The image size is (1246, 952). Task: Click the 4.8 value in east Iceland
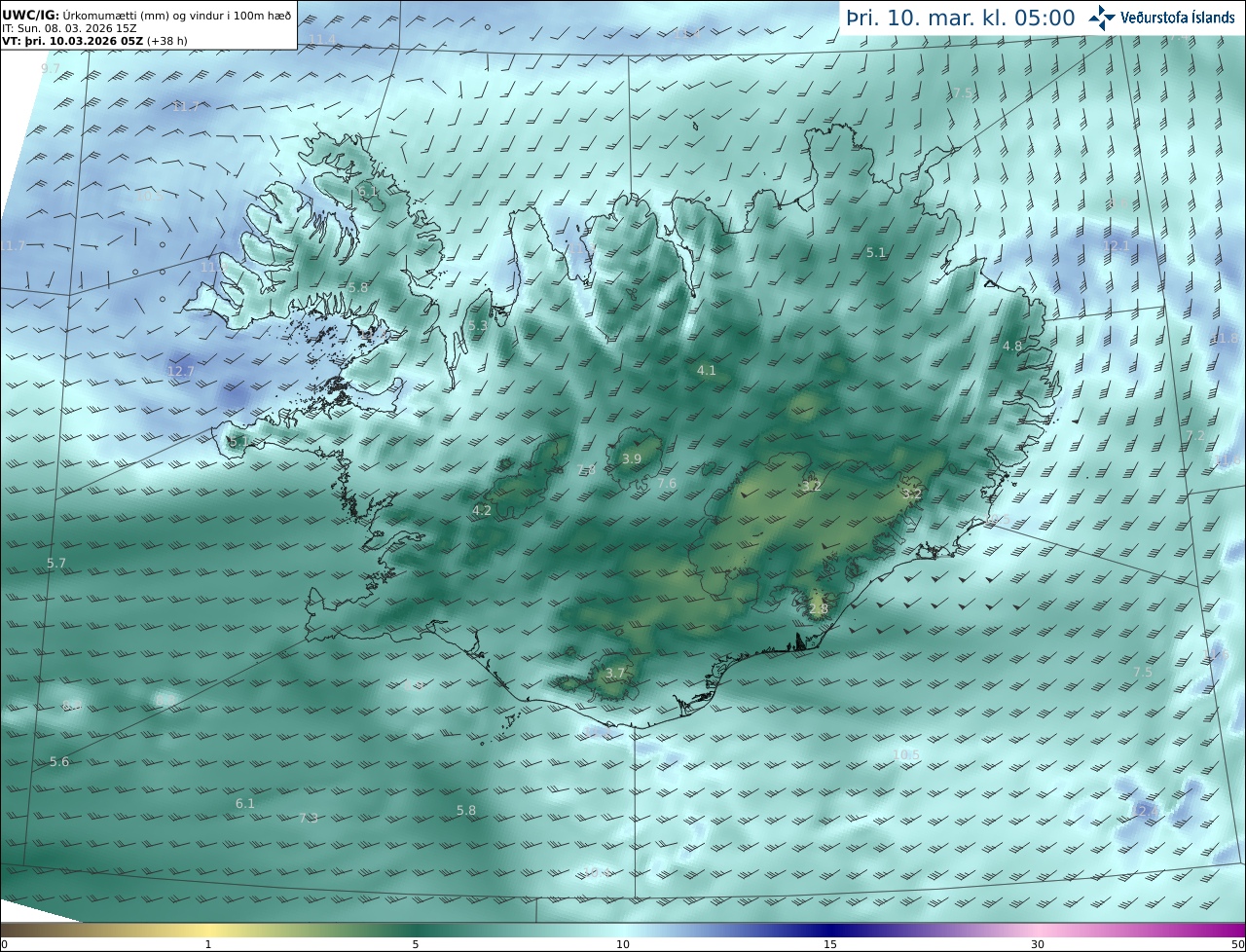1012,346
